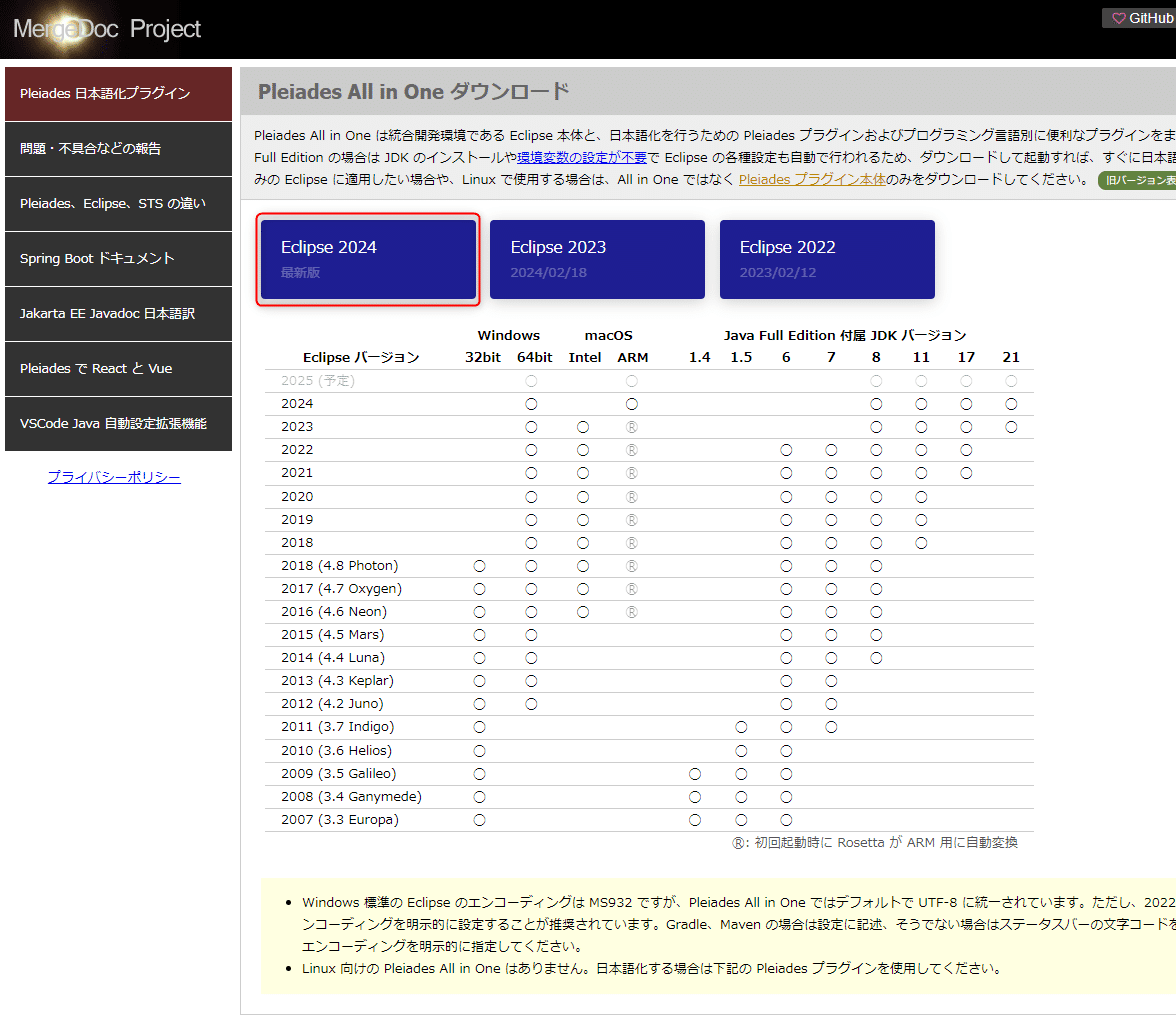Click JDK 8 circle in 2014 (4.4 Luna) row
The image size is (1176, 1020).
tap(876, 658)
